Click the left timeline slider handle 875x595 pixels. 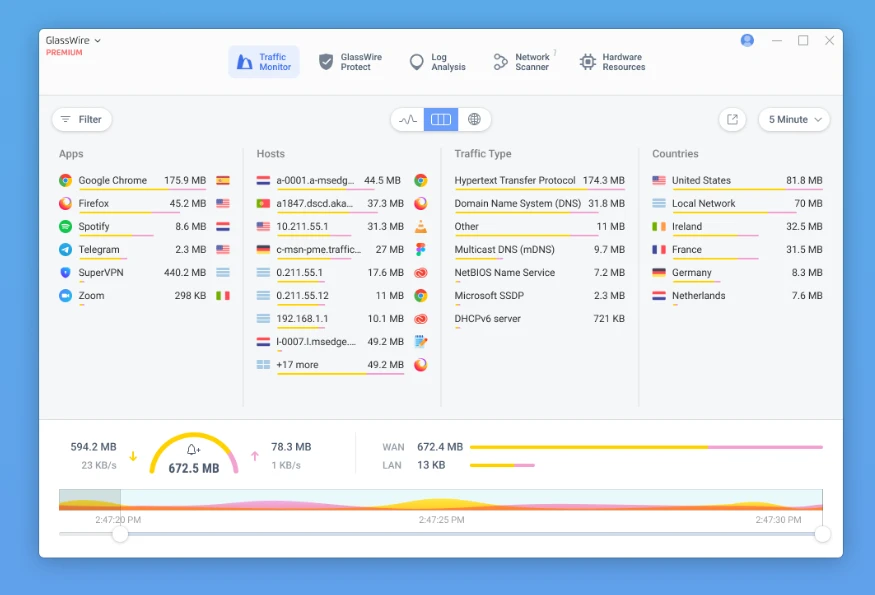pyautogui.click(x=120, y=534)
